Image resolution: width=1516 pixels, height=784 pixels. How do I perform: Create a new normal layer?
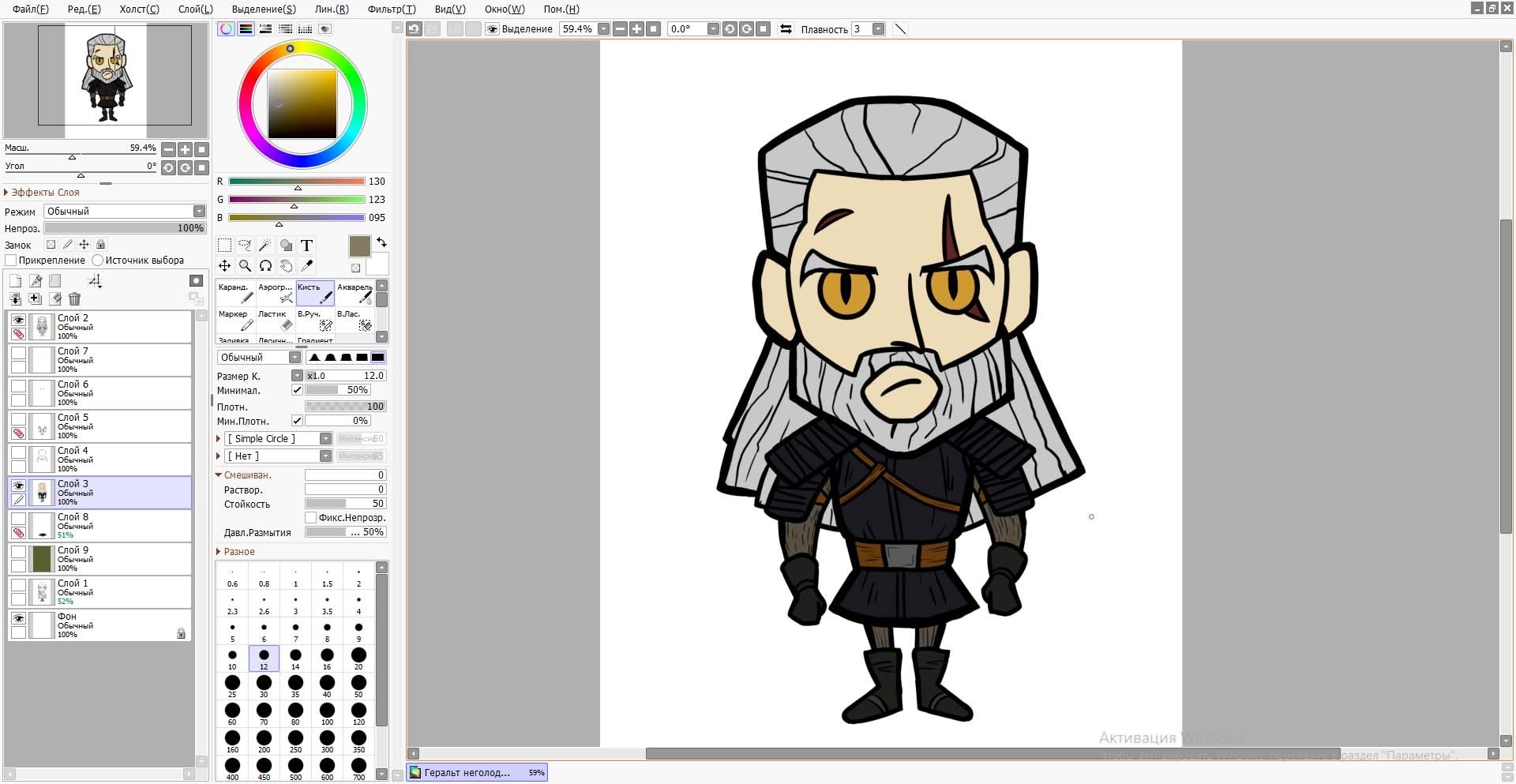(16, 280)
